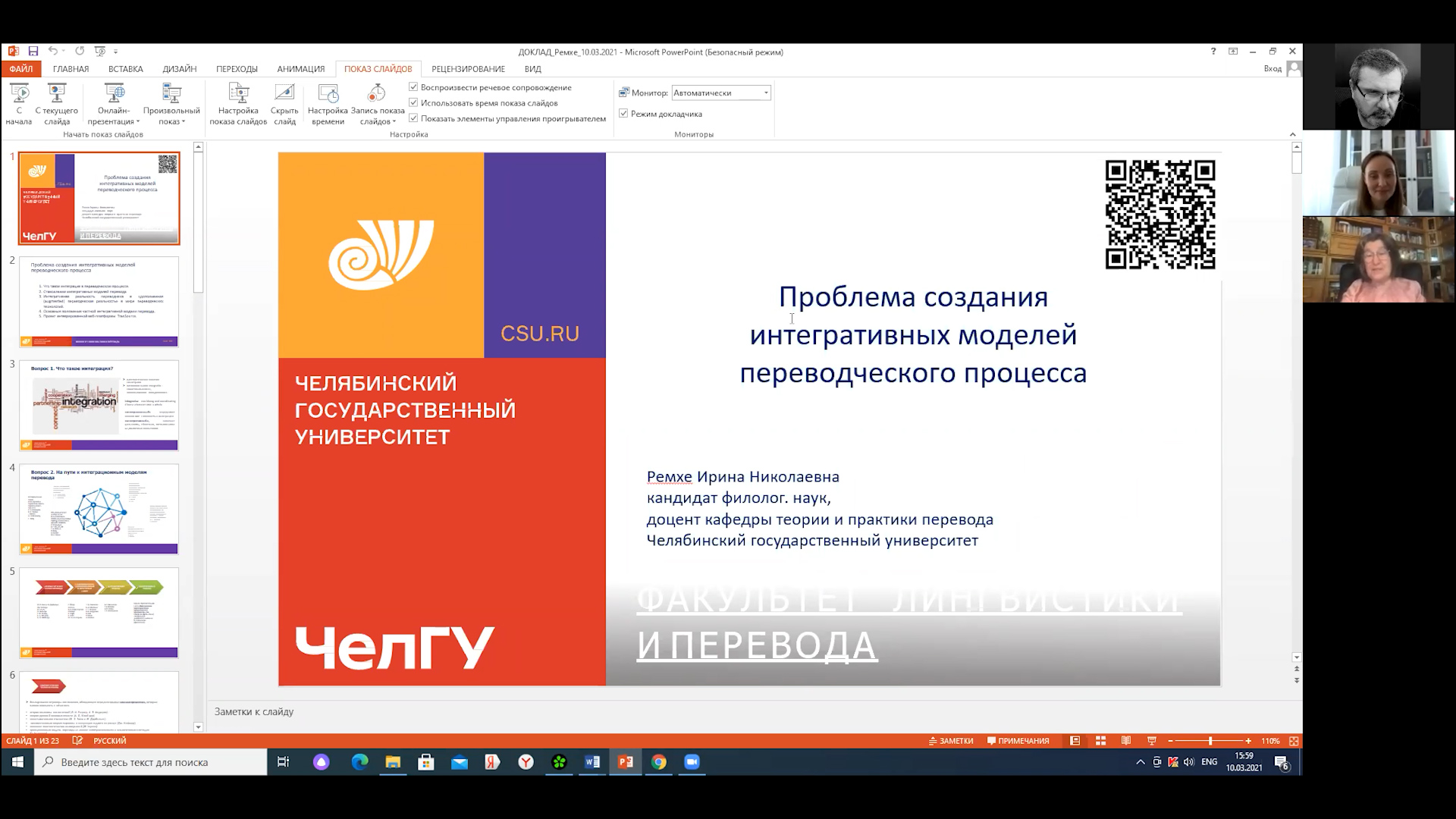Open the Монитор dropdown list
1456x819 pixels.
(x=766, y=93)
